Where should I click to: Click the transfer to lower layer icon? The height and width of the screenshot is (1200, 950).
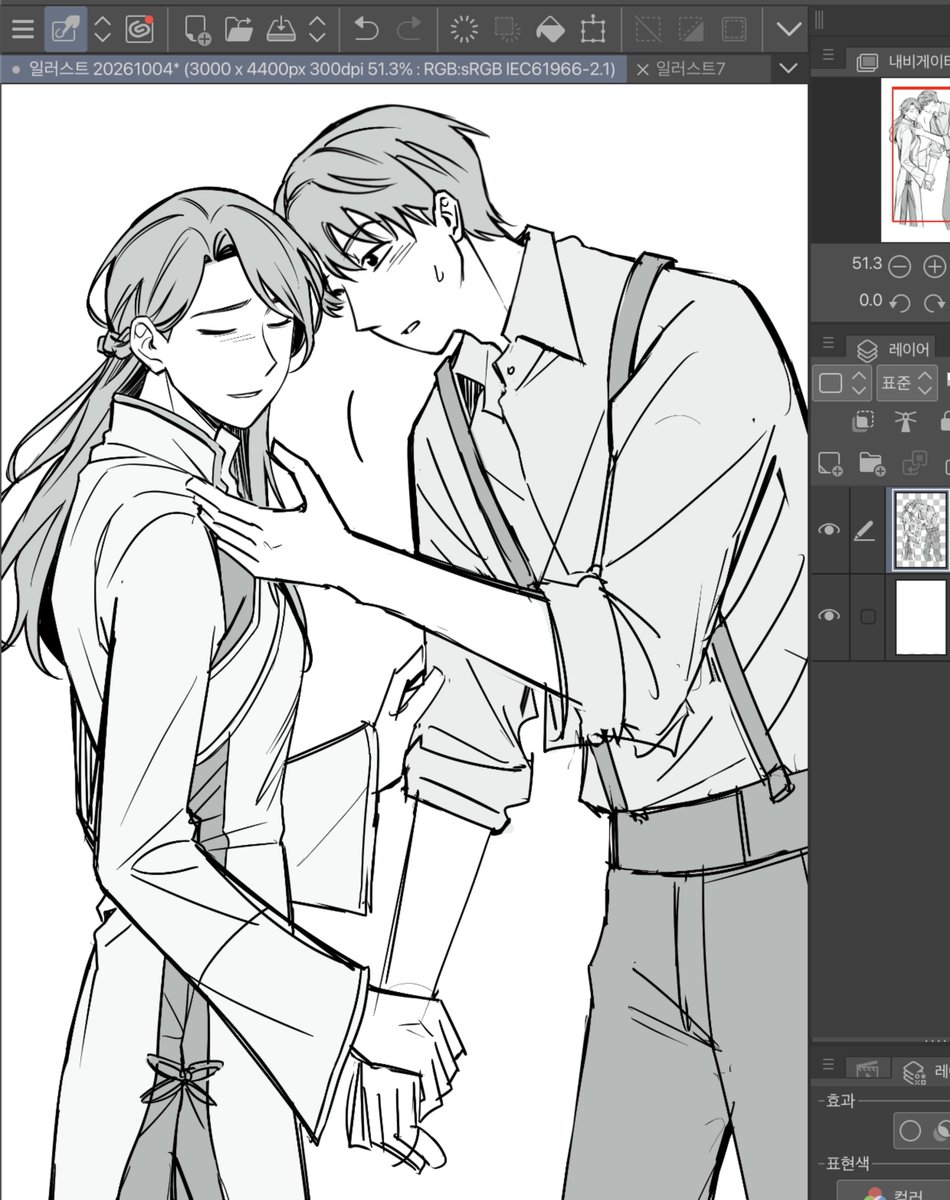coord(914,463)
